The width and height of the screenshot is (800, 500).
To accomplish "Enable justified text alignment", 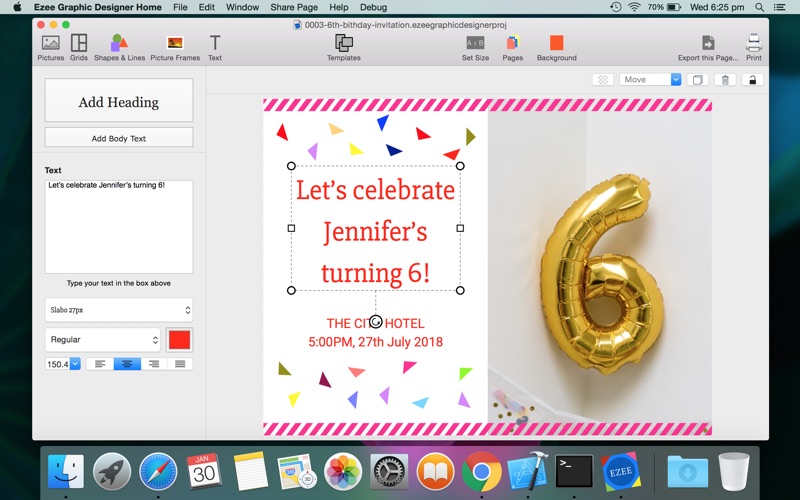I will pyautogui.click(x=180, y=364).
